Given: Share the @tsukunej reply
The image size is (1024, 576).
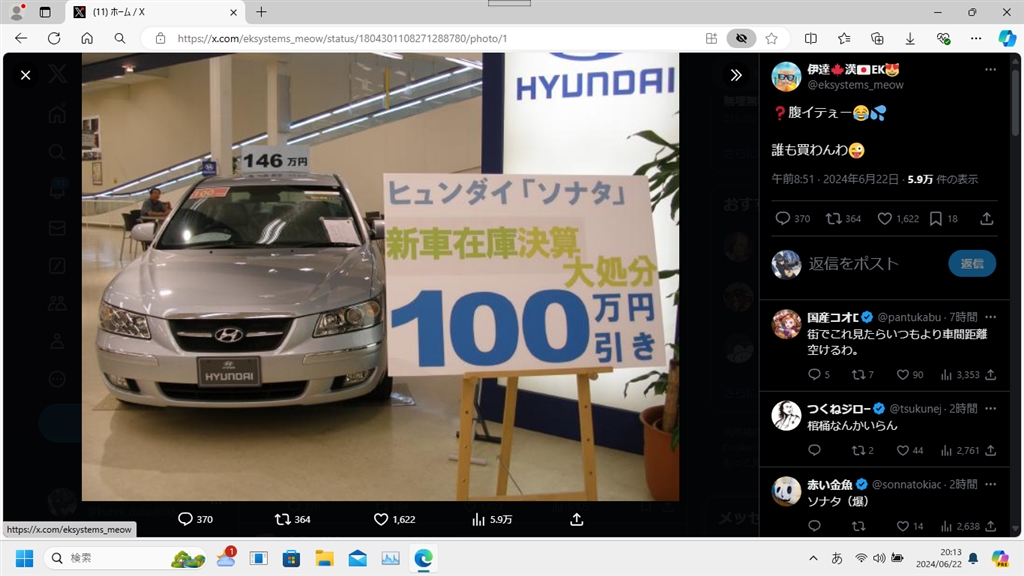Looking at the screenshot, I should pyautogui.click(x=991, y=451).
